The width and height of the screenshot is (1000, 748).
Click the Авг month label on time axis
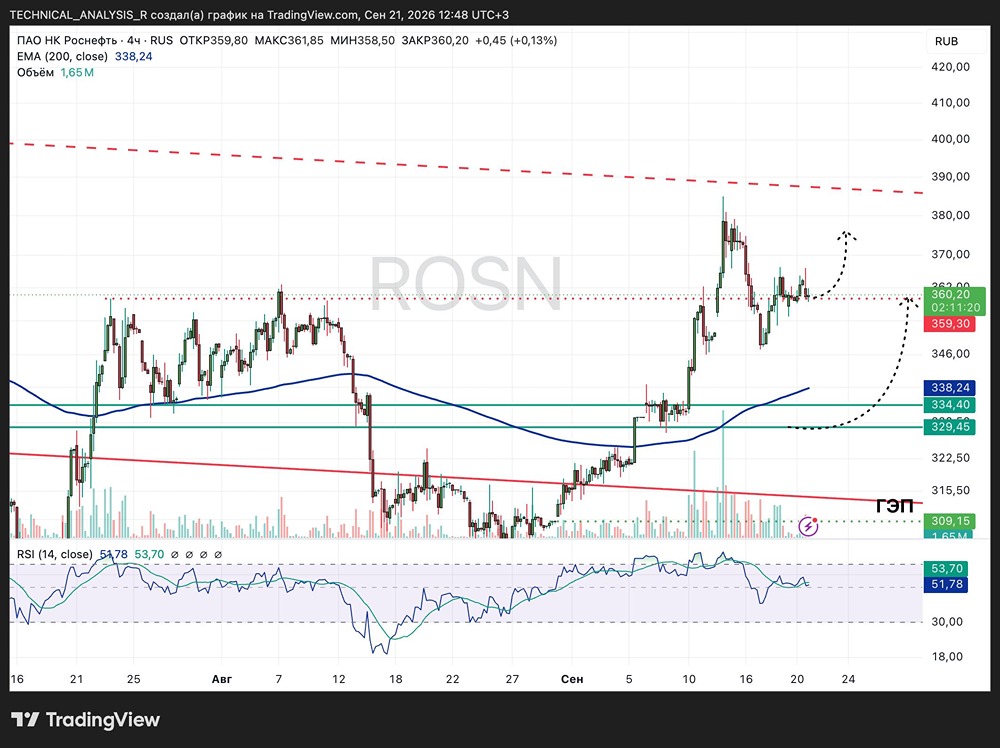click(222, 679)
